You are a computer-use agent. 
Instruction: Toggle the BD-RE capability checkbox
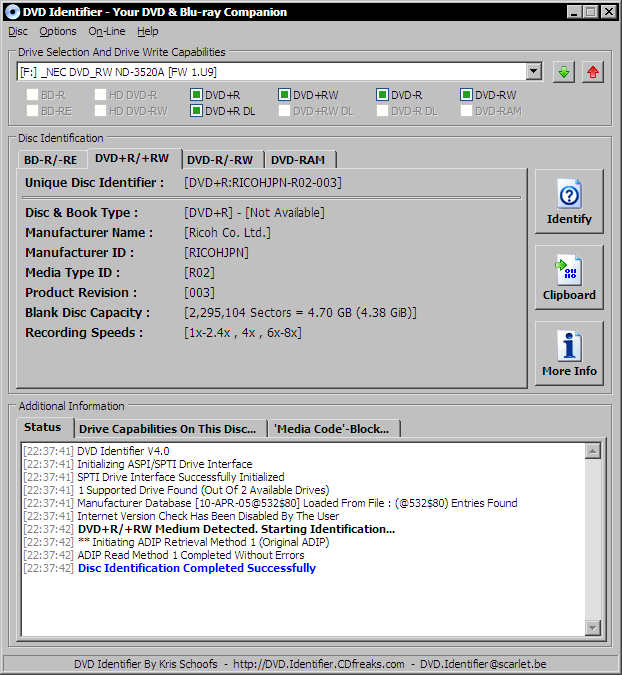[x=32, y=111]
